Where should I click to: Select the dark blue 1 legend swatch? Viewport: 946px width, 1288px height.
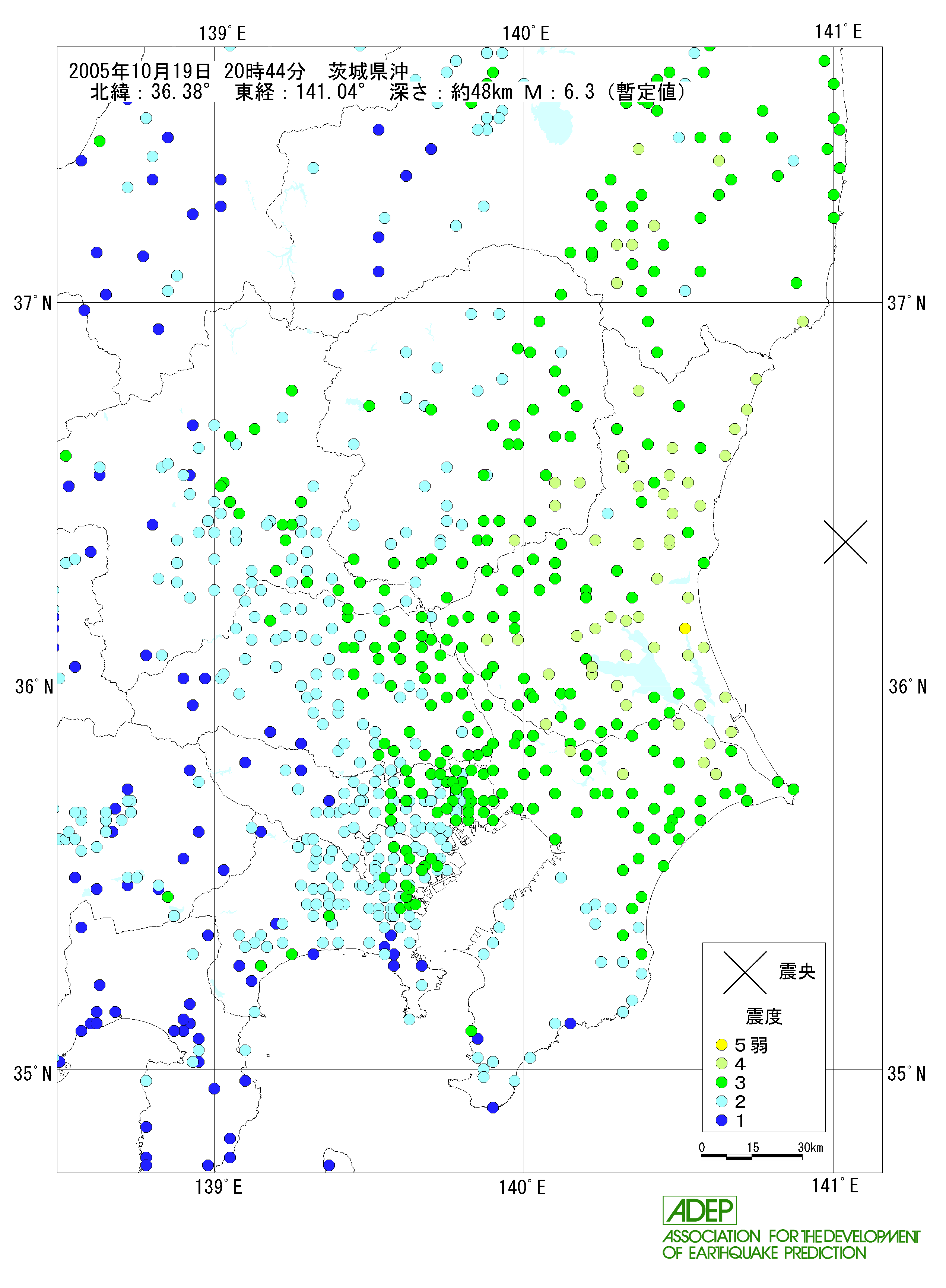(x=721, y=1120)
